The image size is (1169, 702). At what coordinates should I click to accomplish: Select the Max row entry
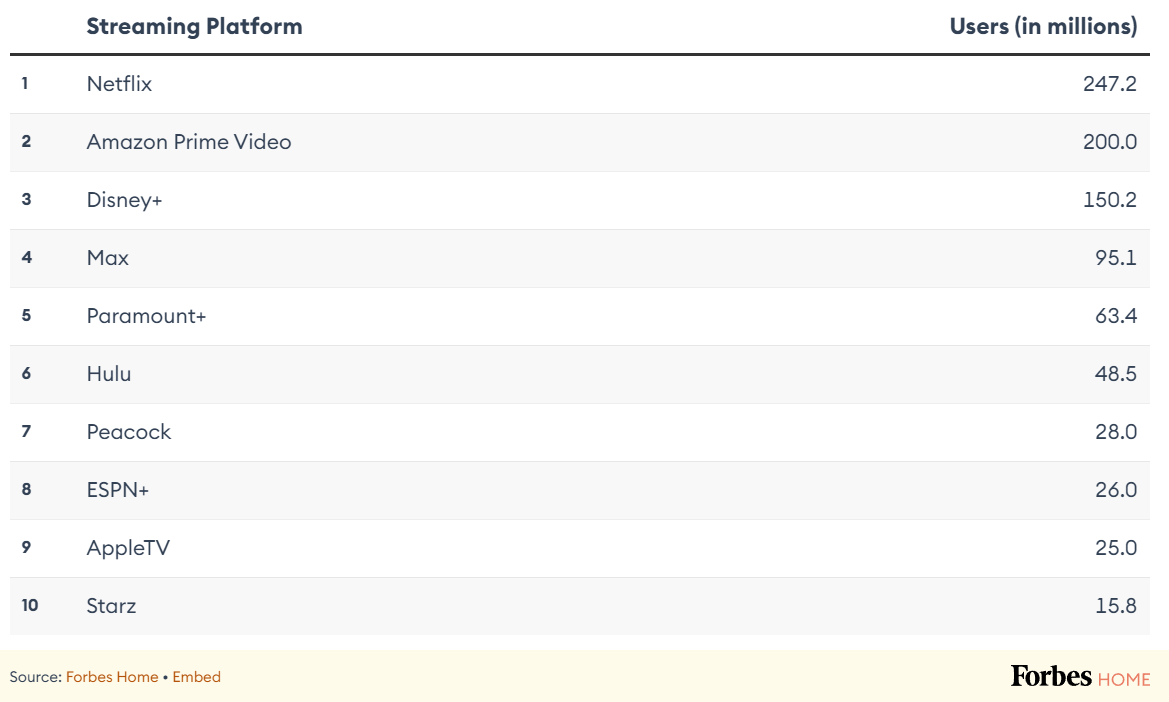click(580, 258)
